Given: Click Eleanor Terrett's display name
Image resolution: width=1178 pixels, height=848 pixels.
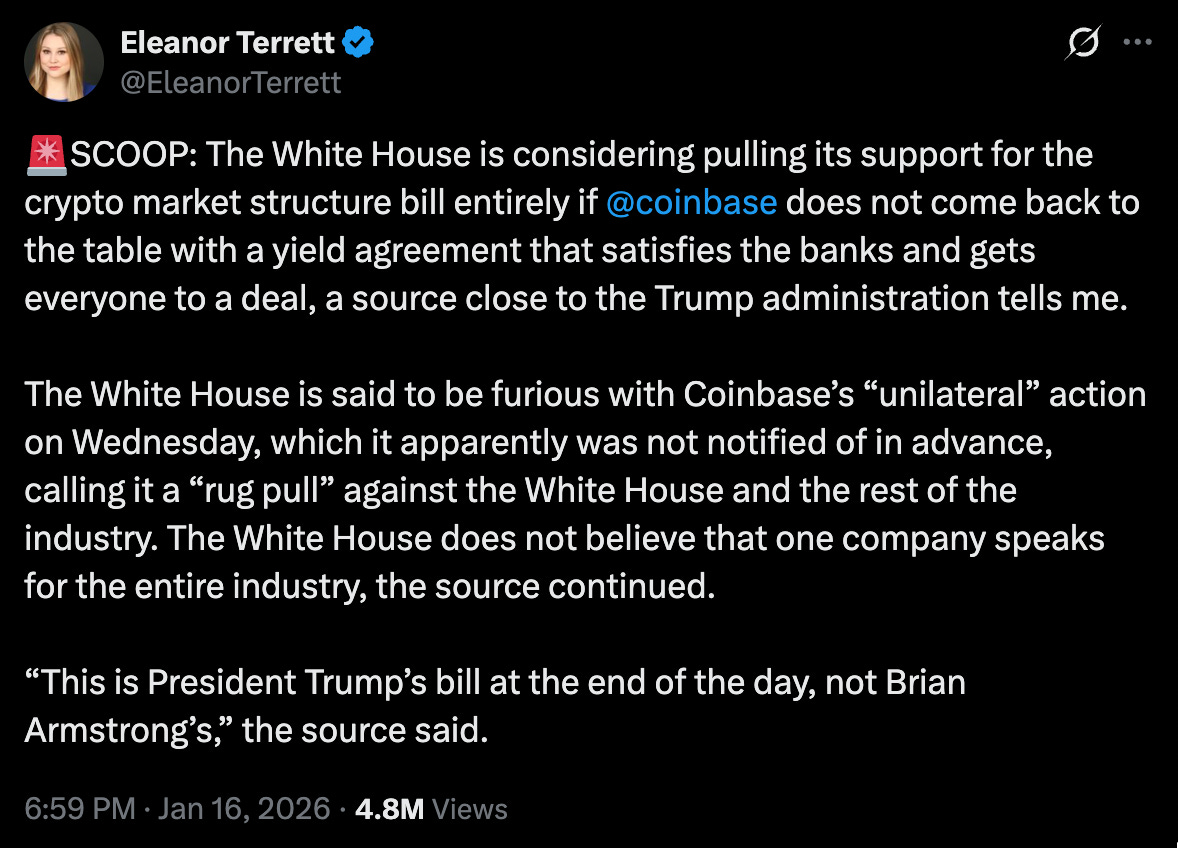Looking at the screenshot, I should [228, 42].
